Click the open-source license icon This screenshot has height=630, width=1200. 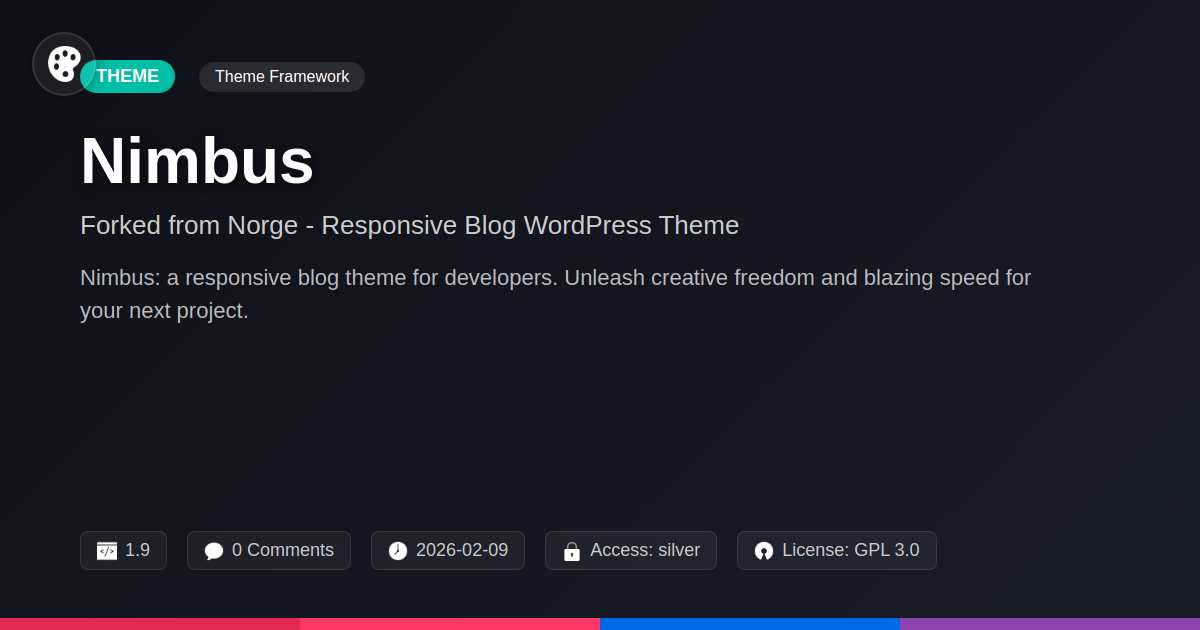click(764, 551)
